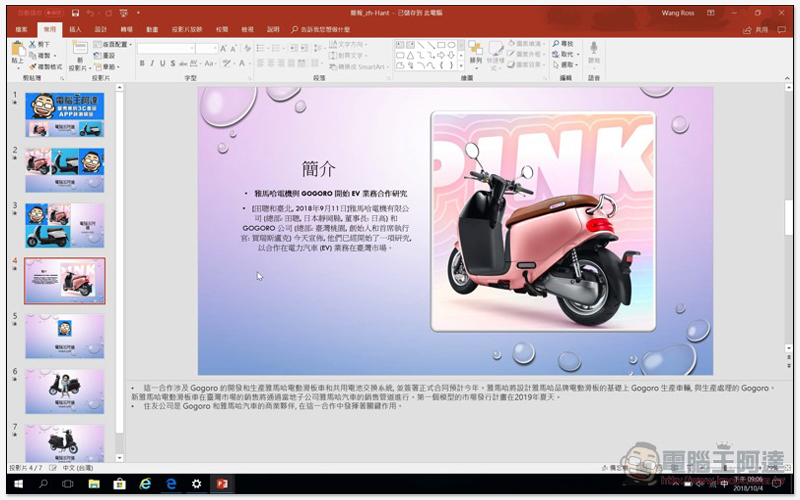
Task: Click the Cut (剪下) scissors button
Action: [39, 44]
